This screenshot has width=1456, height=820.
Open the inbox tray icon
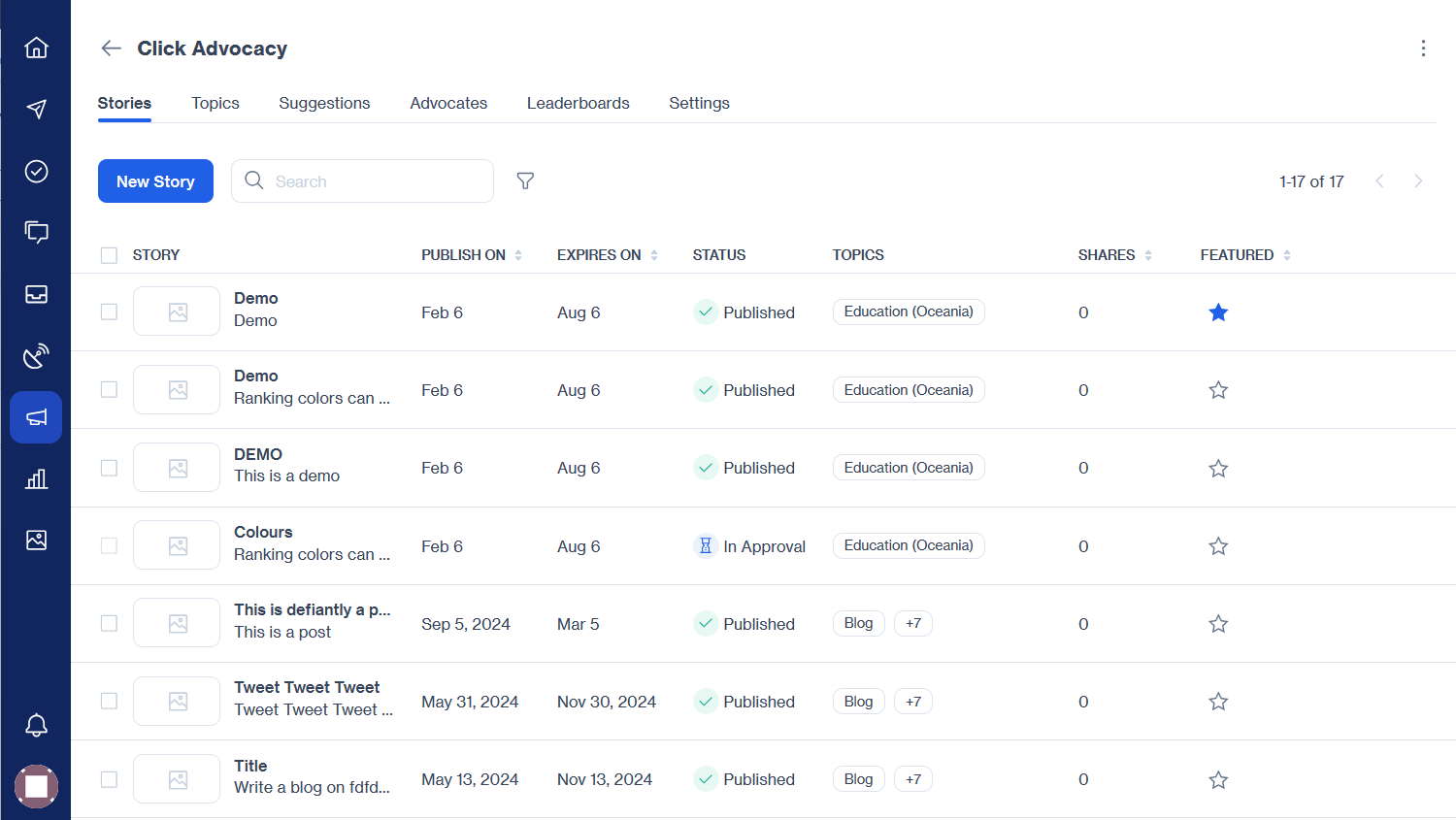36,294
